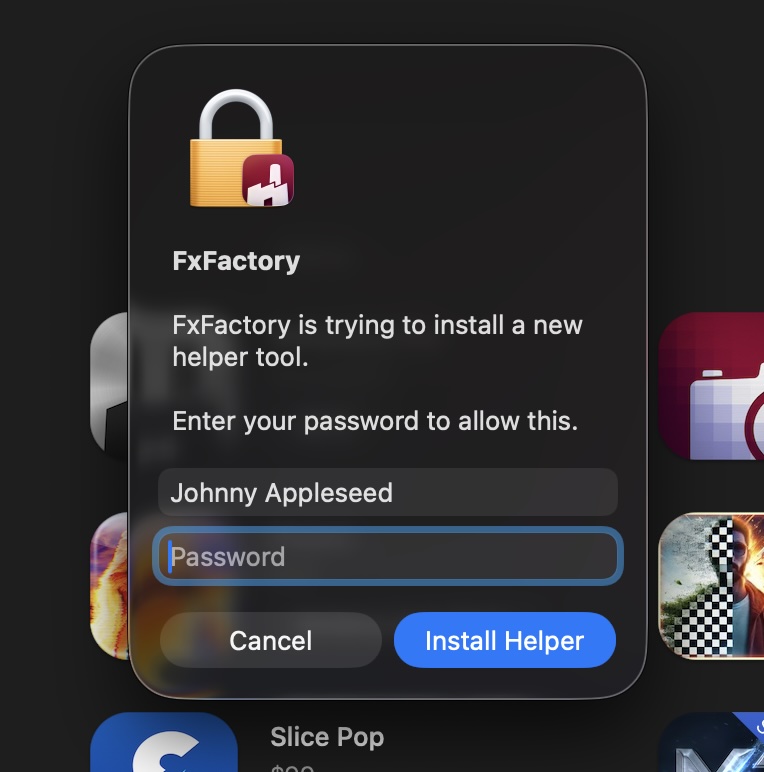Focus the Password input field
The width and height of the screenshot is (764, 772).
point(388,556)
